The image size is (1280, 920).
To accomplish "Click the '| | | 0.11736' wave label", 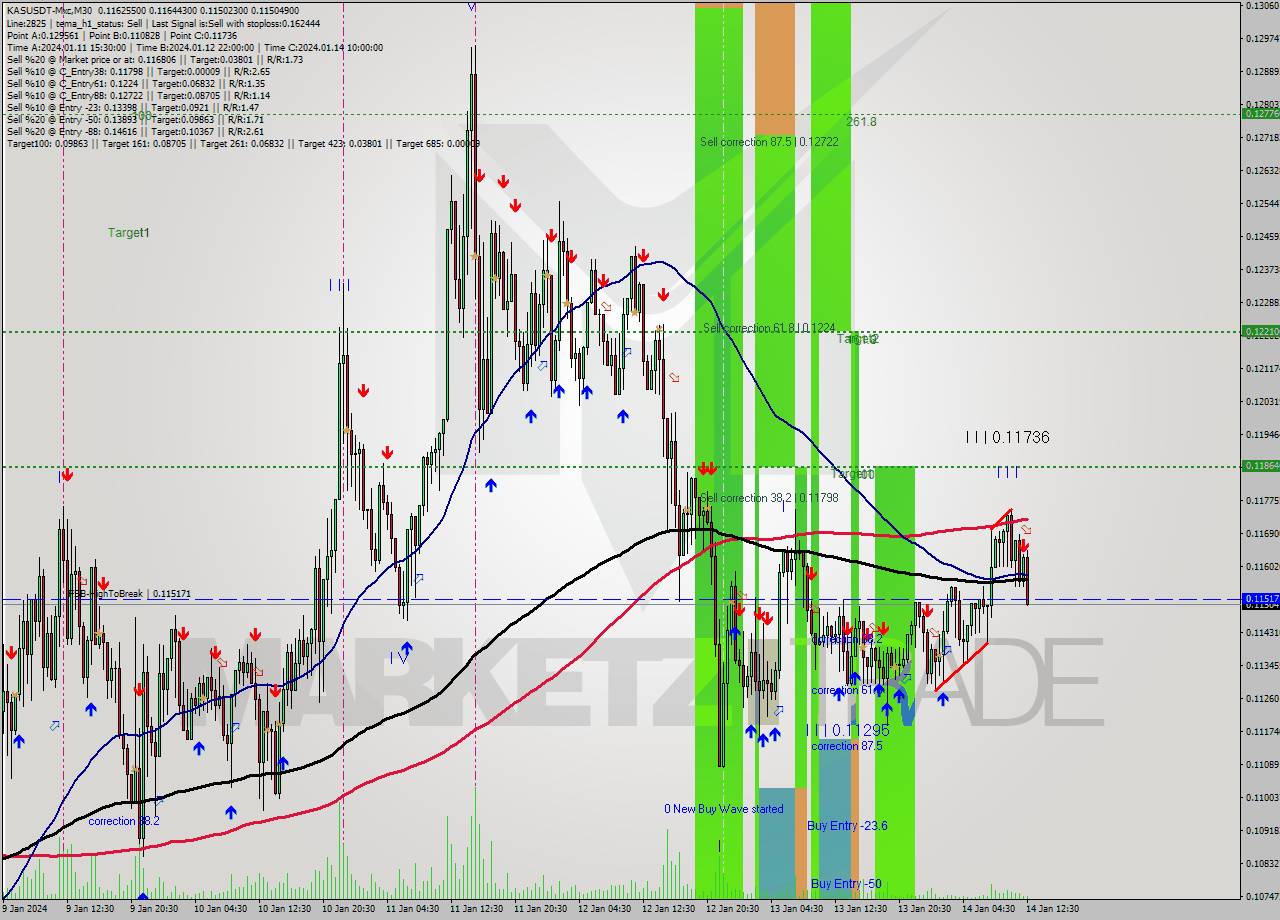I will point(1007,437).
